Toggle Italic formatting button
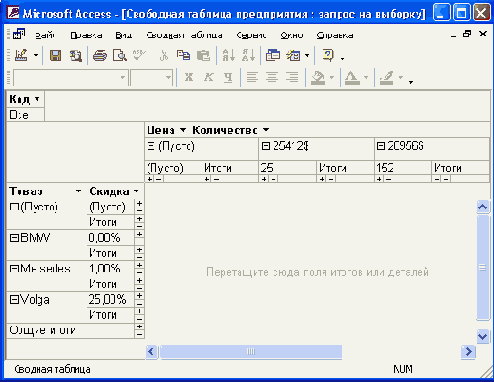Screen dimensions: 494x382 [209, 77]
